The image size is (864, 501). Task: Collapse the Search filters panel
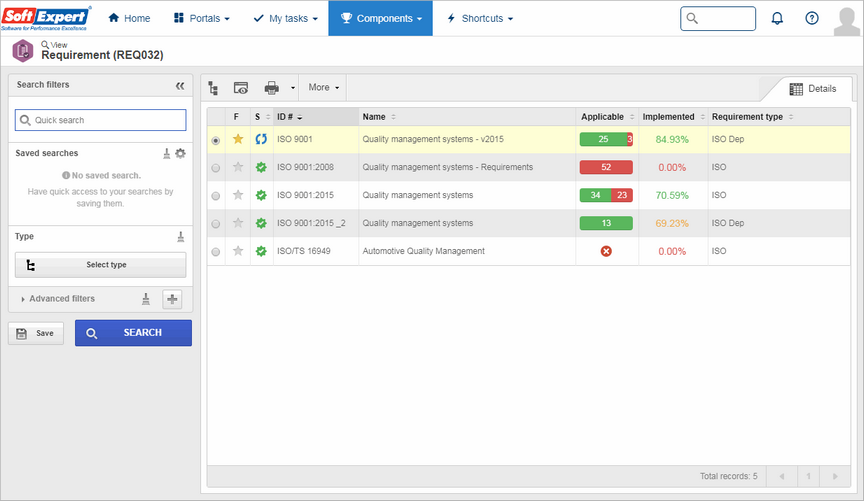(180, 85)
